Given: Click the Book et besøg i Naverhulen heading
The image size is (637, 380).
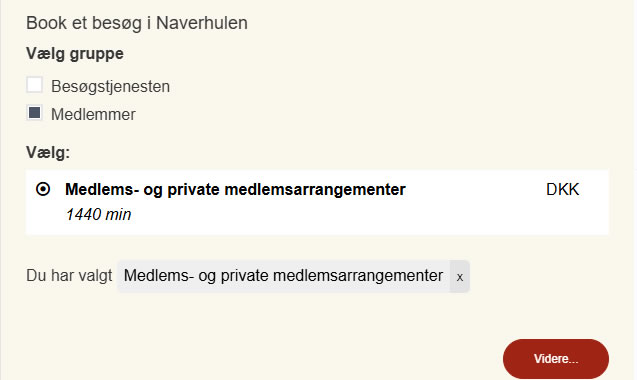Looking at the screenshot, I should pyautogui.click(x=137, y=23).
